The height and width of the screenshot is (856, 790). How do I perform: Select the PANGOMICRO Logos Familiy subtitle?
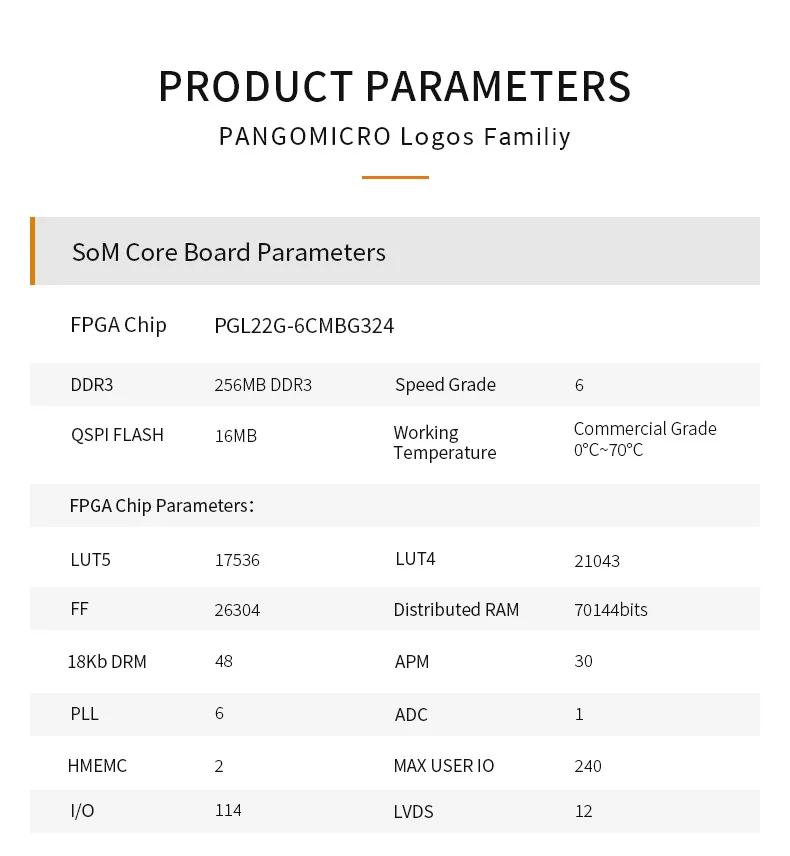(x=395, y=136)
